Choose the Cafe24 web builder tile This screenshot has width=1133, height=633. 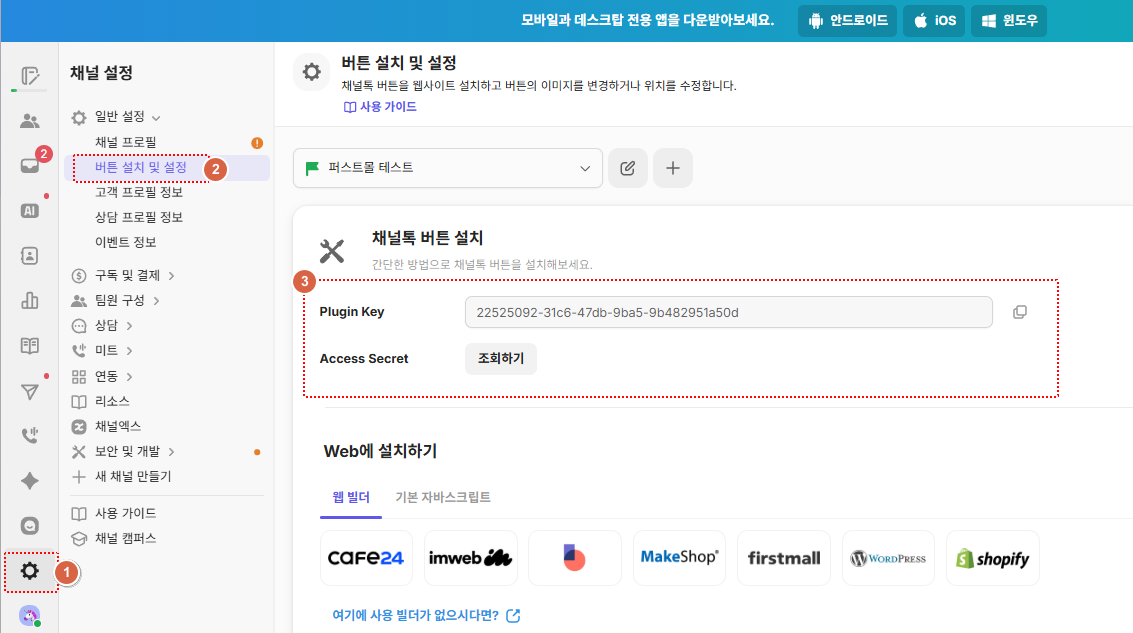click(x=366, y=558)
